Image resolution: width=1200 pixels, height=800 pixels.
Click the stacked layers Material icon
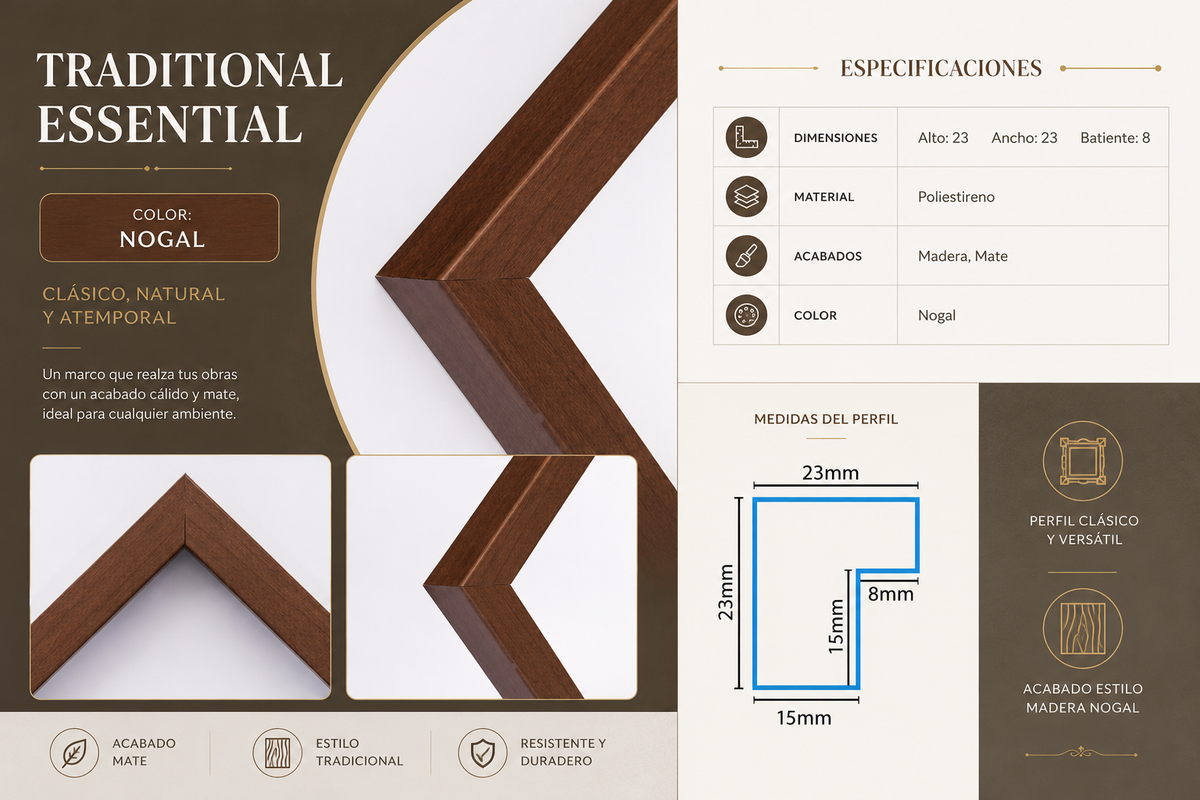click(x=746, y=196)
